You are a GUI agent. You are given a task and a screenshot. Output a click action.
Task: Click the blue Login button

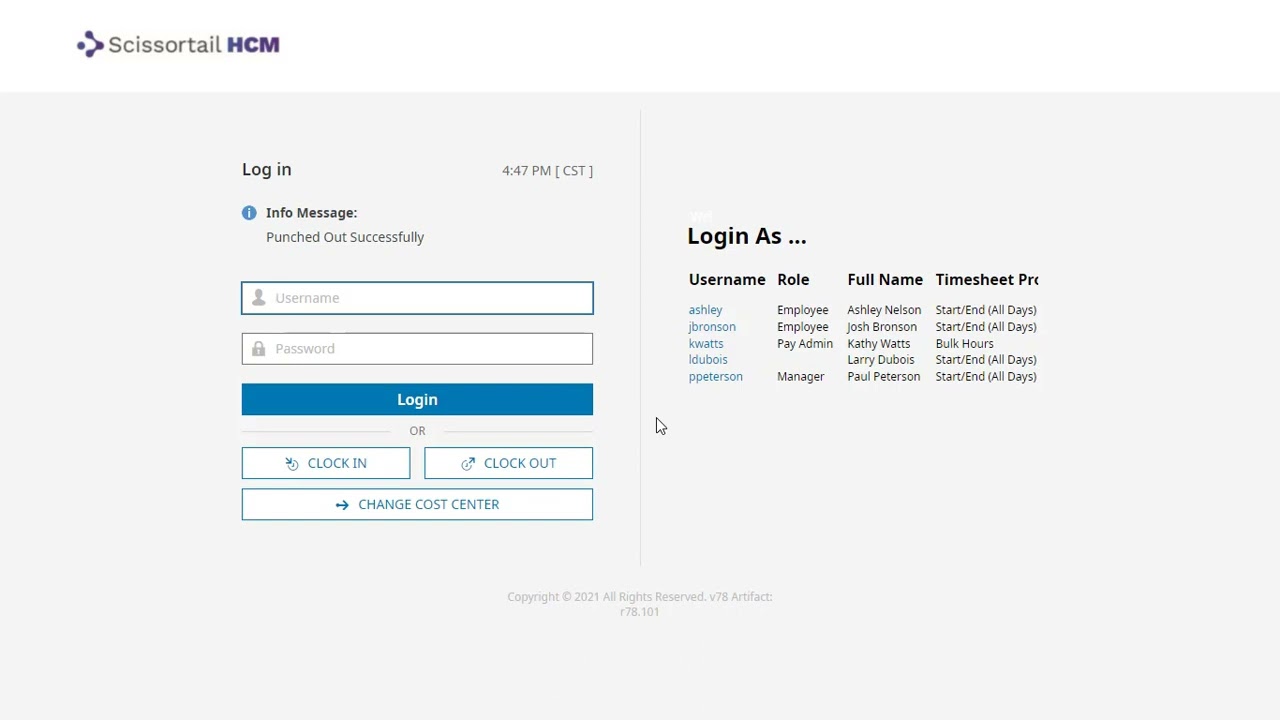(x=417, y=400)
